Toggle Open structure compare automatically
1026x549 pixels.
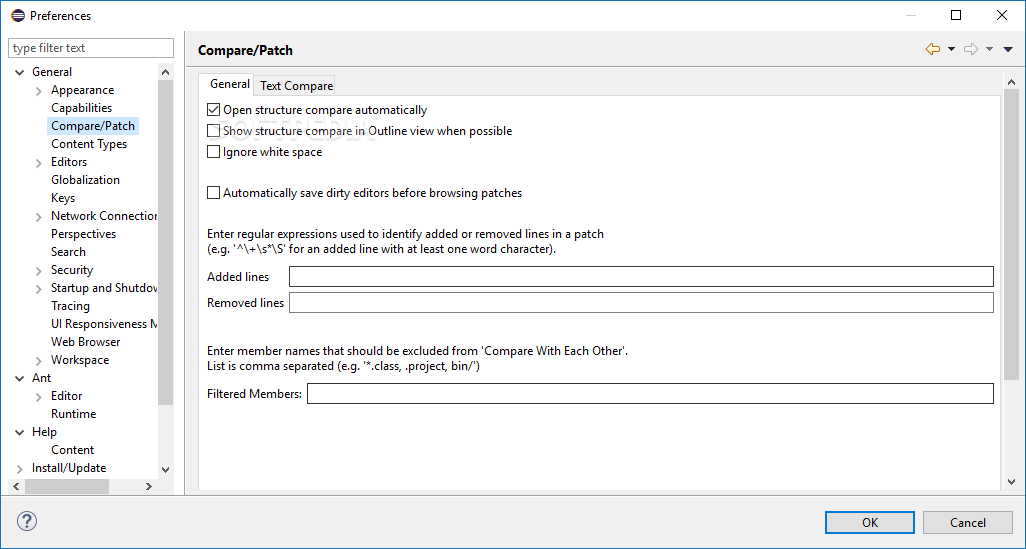pyautogui.click(x=213, y=110)
